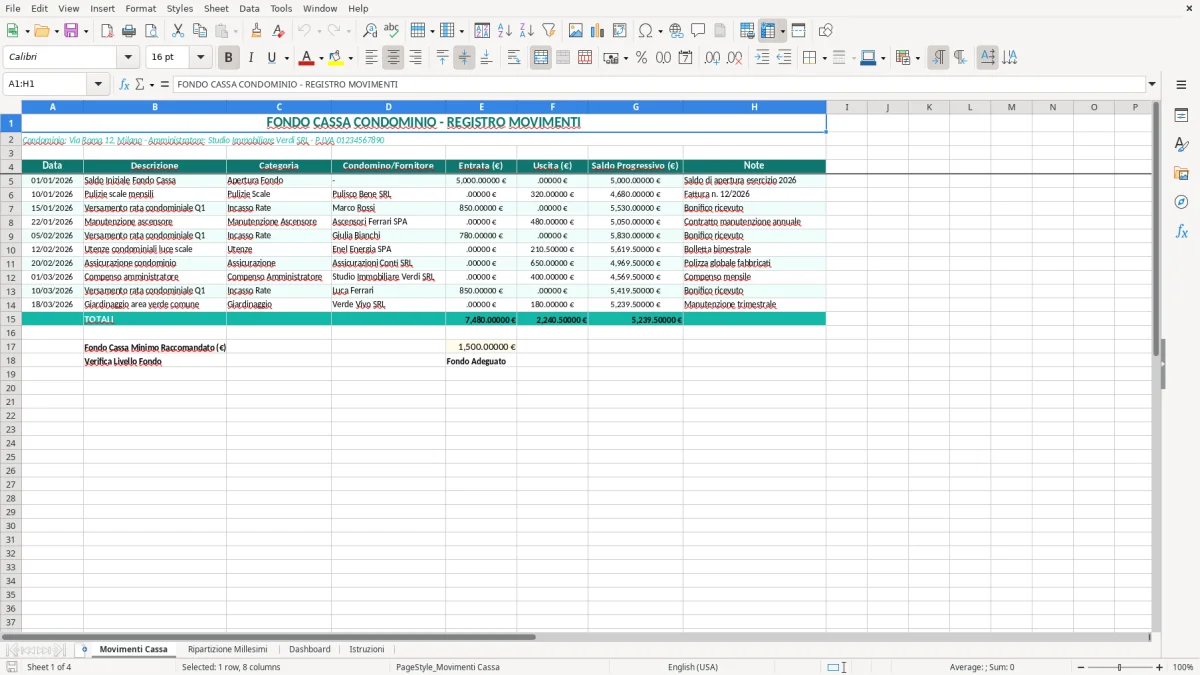Viewport: 1200px width, 675px height.
Task: Click Clear Direct Formatting icon
Action: pos(279,31)
